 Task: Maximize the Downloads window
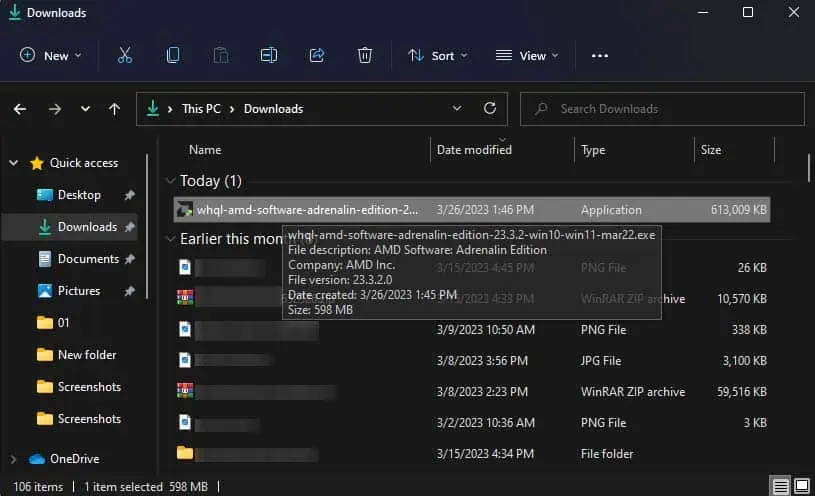point(747,12)
